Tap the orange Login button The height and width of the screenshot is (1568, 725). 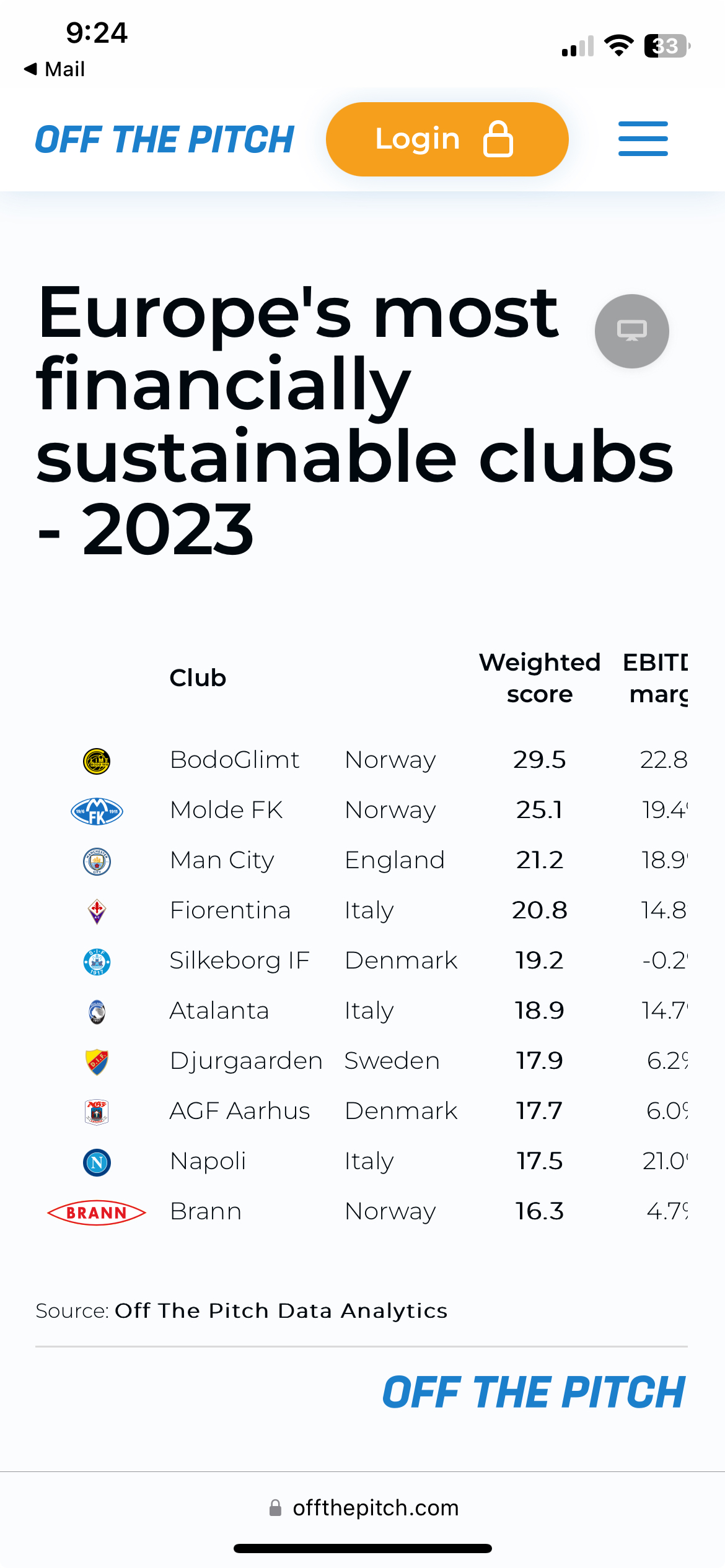coord(447,139)
